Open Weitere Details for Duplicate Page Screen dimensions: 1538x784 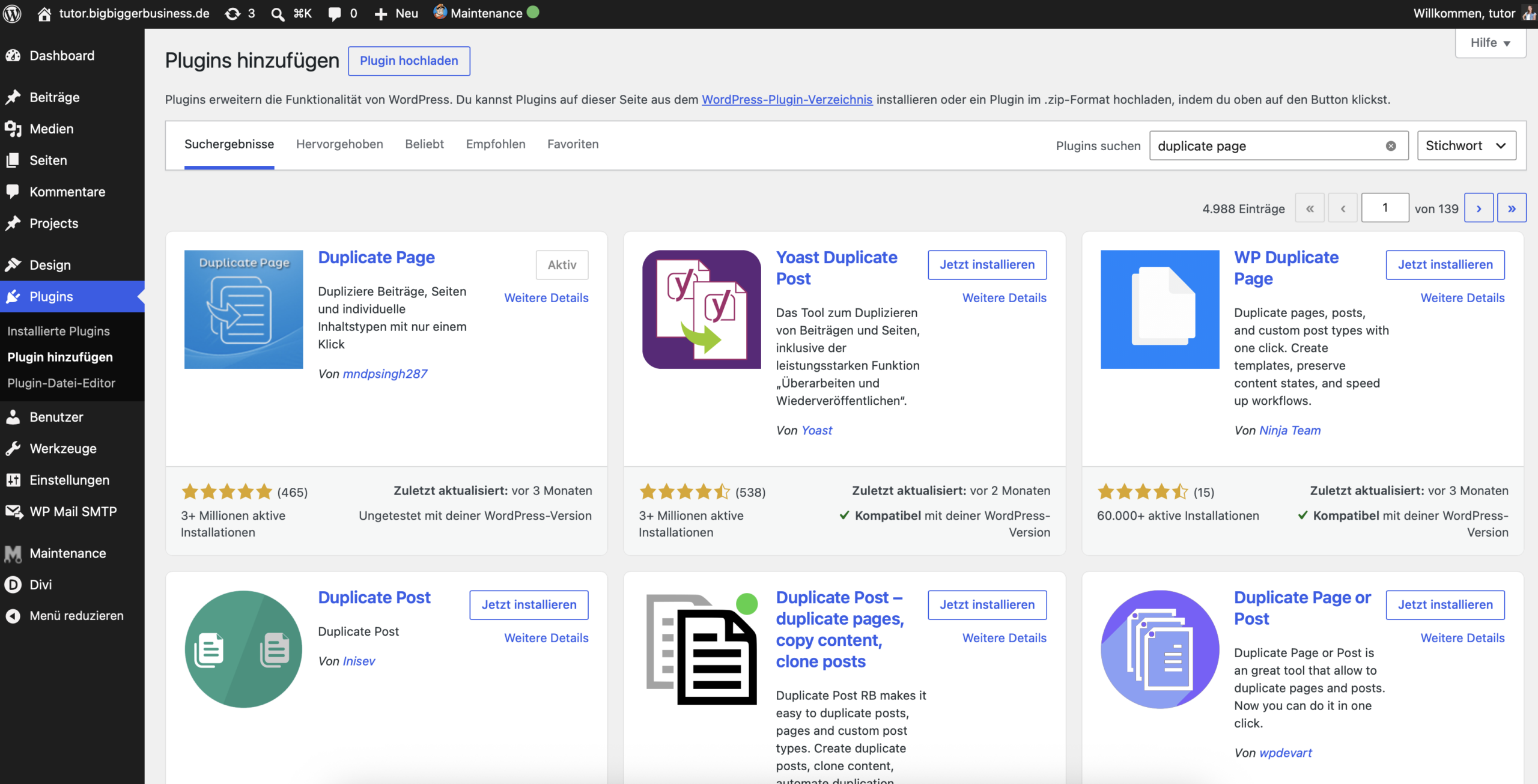click(546, 297)
